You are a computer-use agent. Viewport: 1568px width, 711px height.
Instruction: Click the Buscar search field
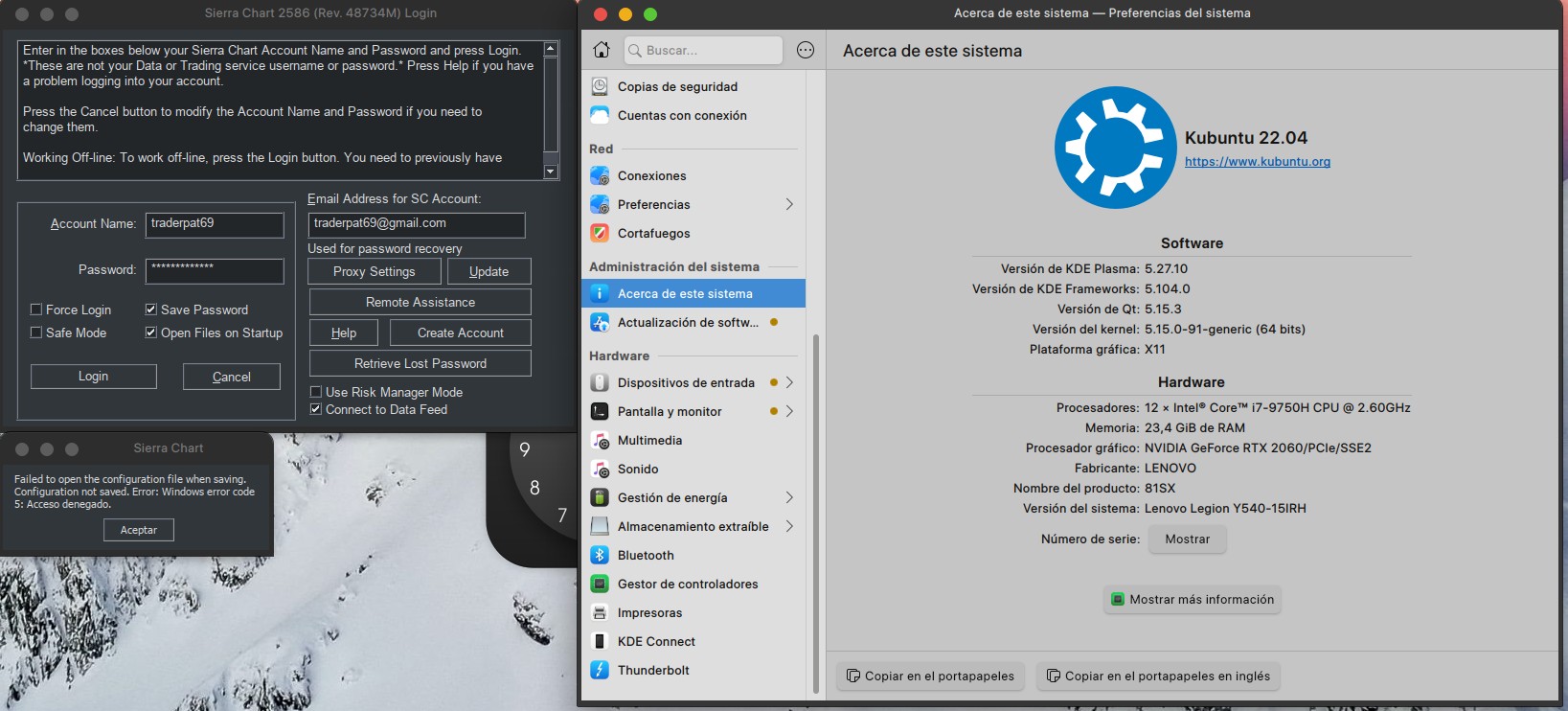[704, 50]
